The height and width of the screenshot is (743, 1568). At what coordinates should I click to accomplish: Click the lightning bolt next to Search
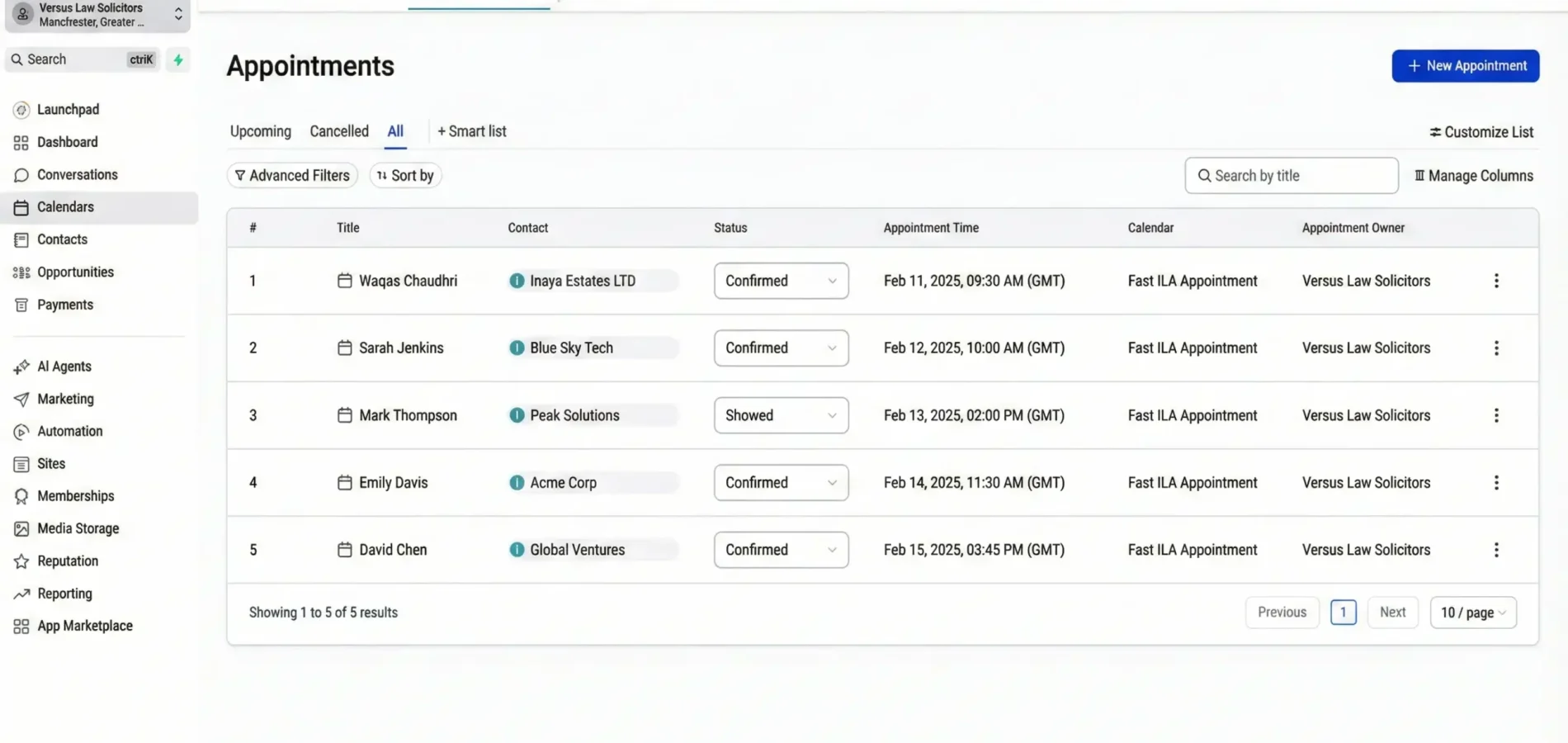pos(178,59)
